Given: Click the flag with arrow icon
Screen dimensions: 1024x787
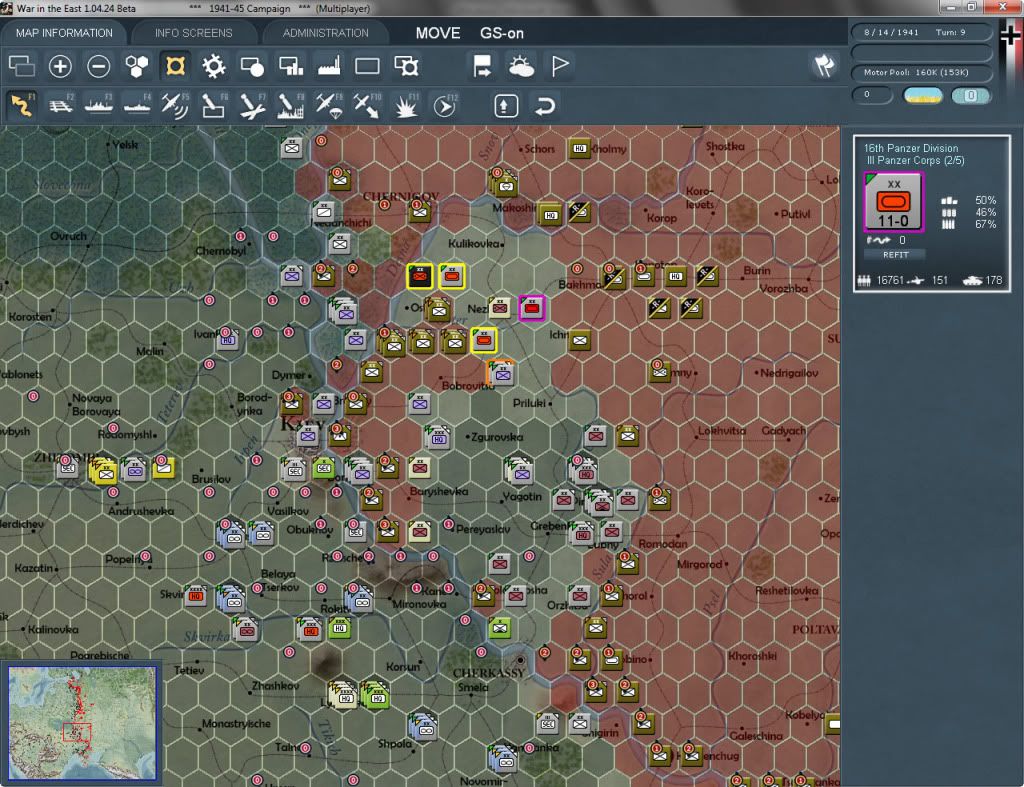Looking at the screenshot, I should pos(482,66).
